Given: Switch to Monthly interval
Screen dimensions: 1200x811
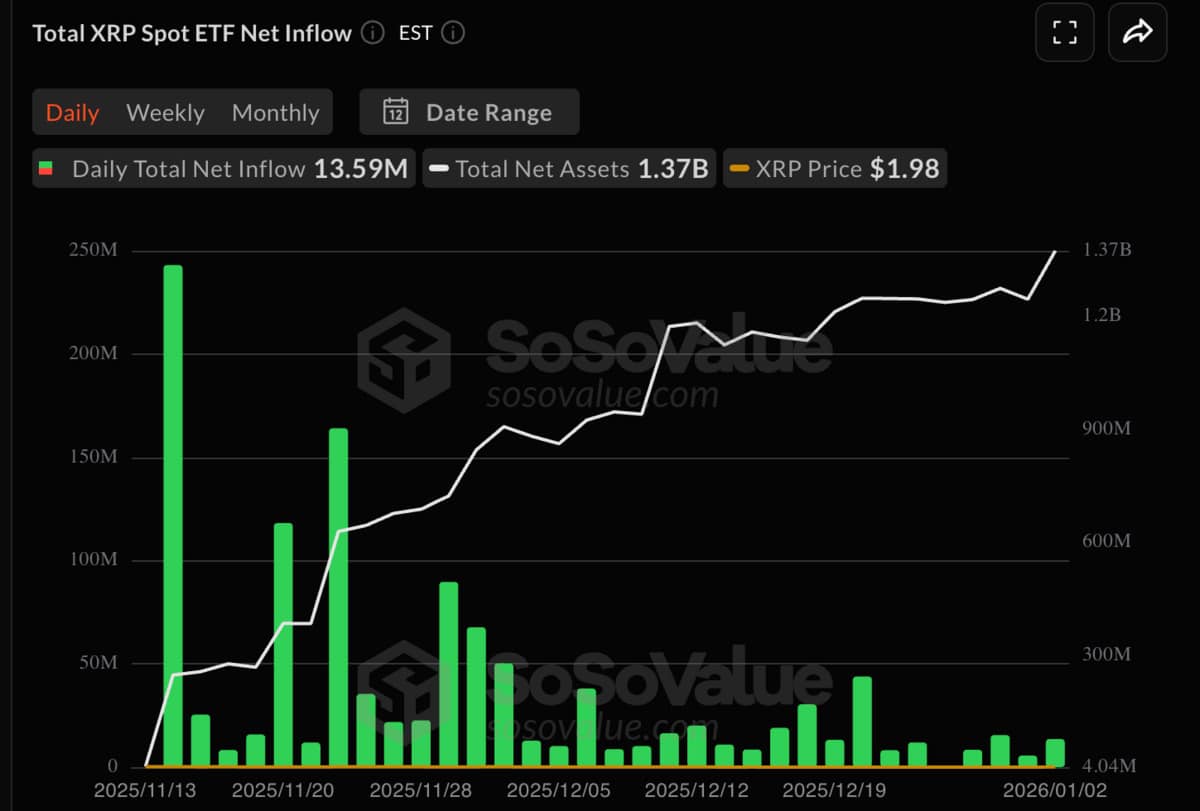Looking at the screenshot, I should (x=275, y=112).
